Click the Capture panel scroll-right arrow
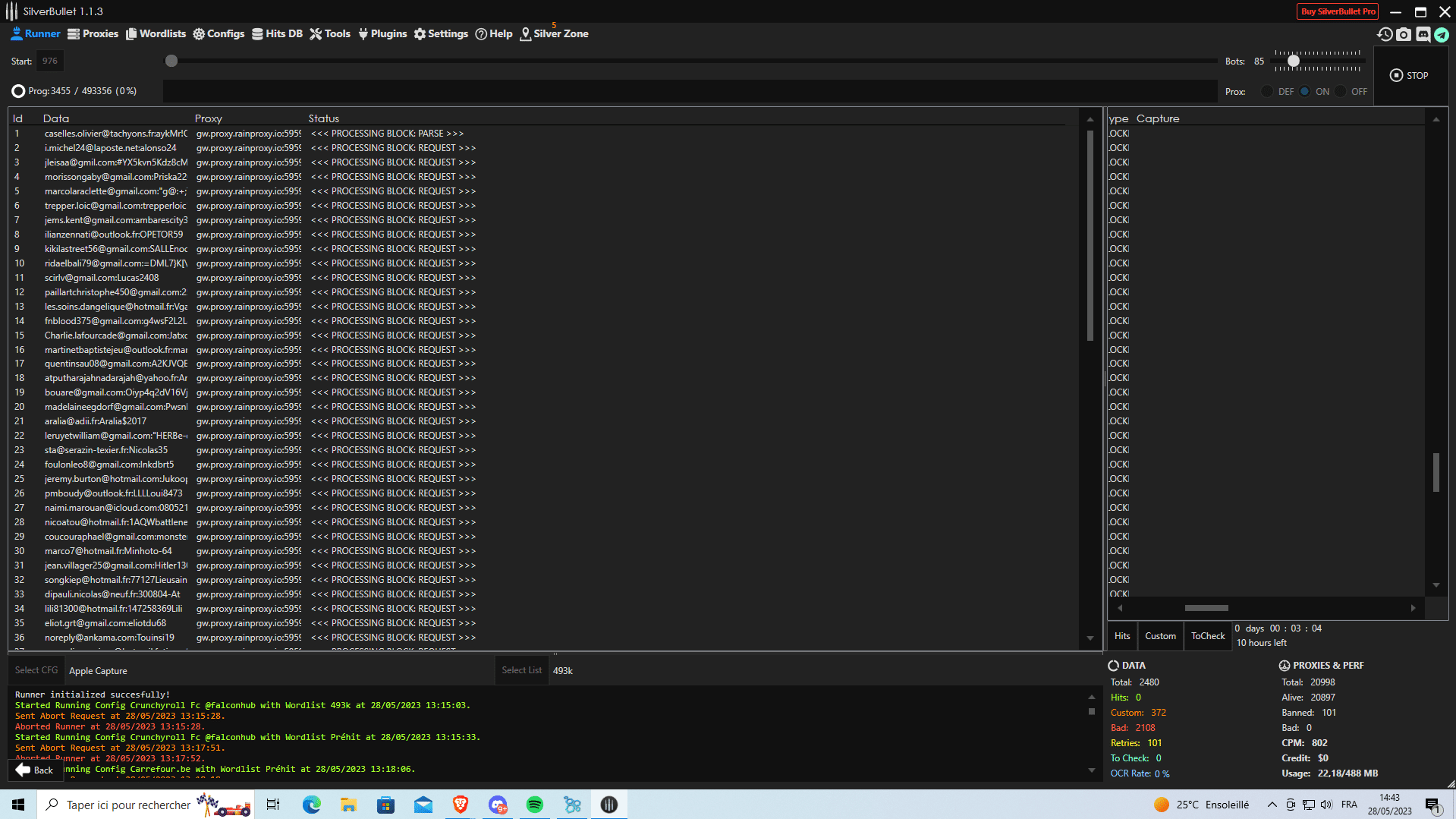The height and width of the screenshot is (819, 1456). coord(1413,608)
